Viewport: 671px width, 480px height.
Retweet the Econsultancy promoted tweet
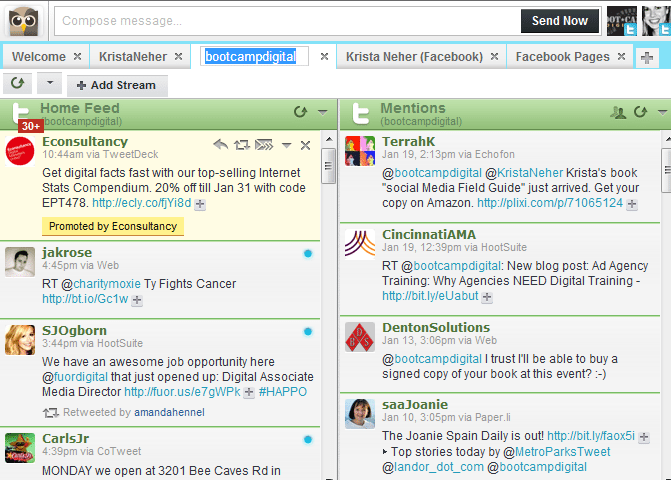(x=241, y=146)
